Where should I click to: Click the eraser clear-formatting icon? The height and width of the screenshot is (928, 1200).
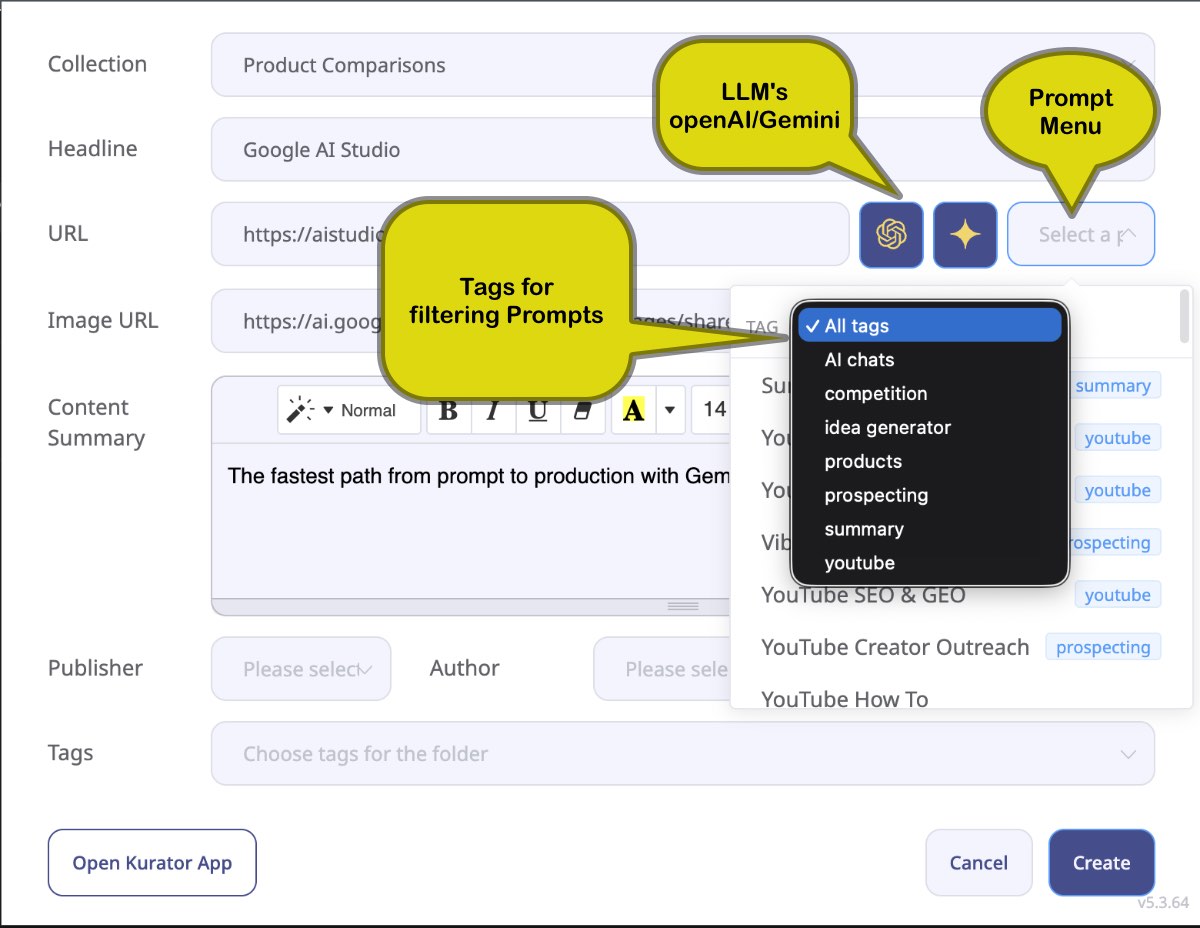(584, 410)
